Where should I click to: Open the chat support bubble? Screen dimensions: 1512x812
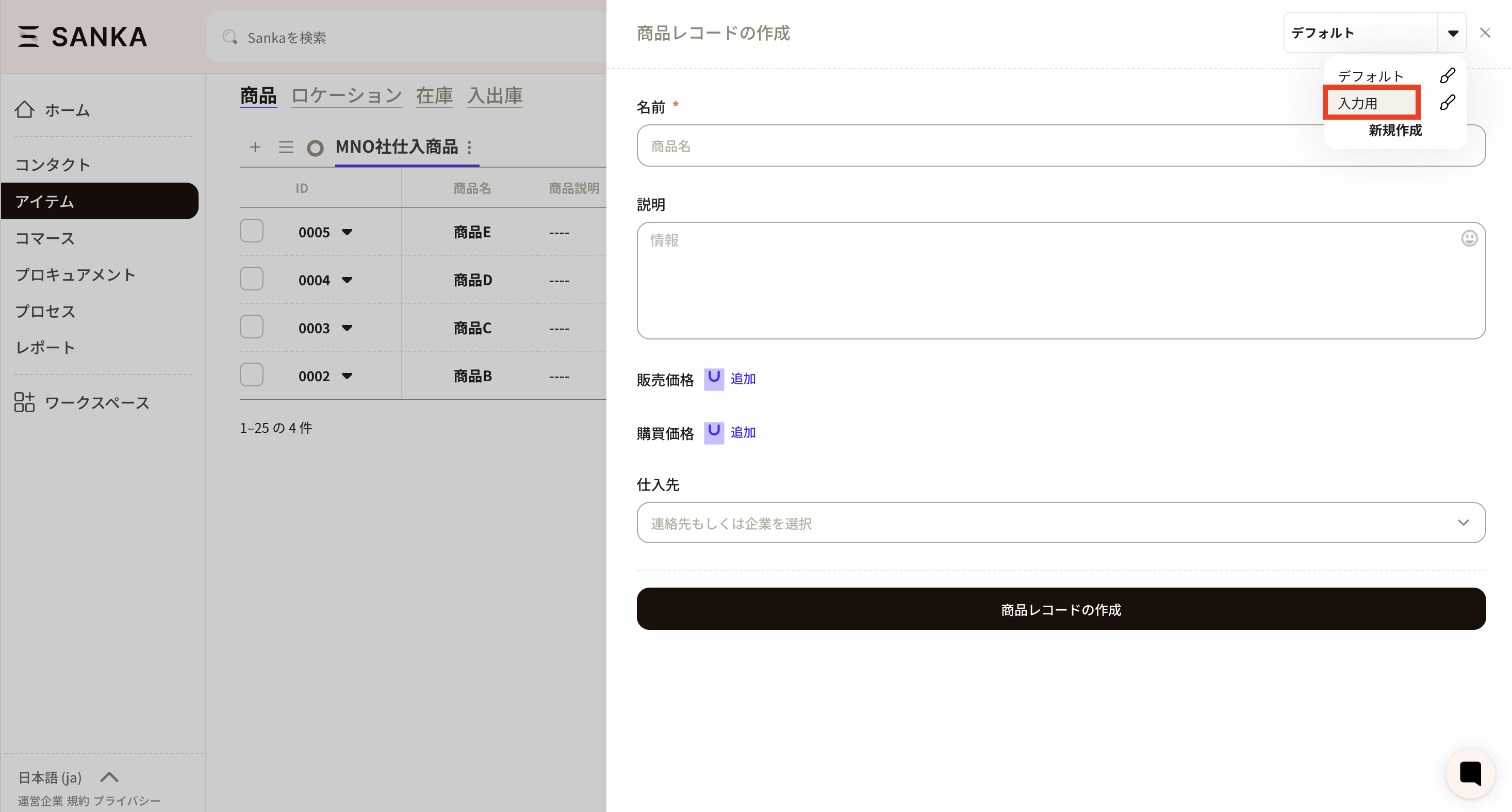point(1471,773)
